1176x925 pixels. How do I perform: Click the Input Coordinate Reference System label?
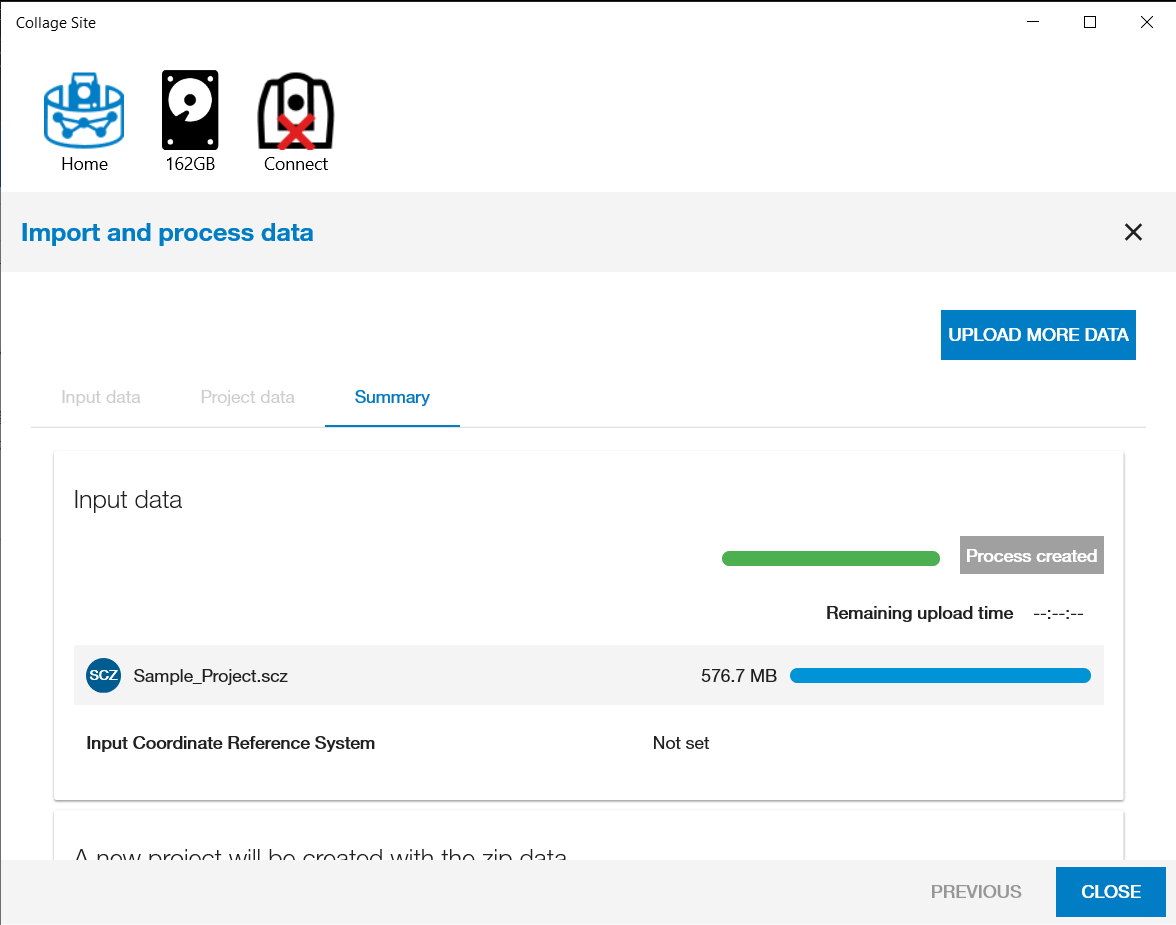click(231, 743)
